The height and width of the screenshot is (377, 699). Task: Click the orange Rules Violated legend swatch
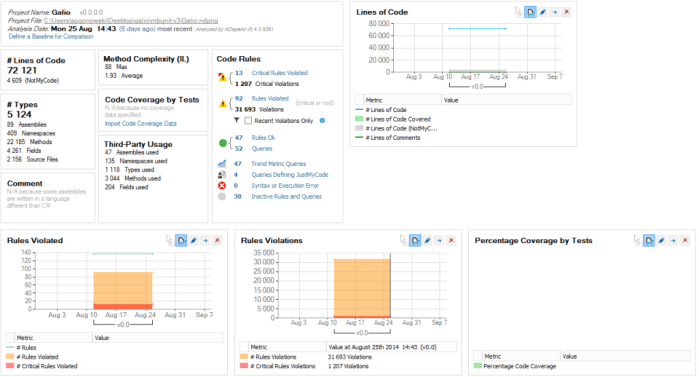point(10,357)
